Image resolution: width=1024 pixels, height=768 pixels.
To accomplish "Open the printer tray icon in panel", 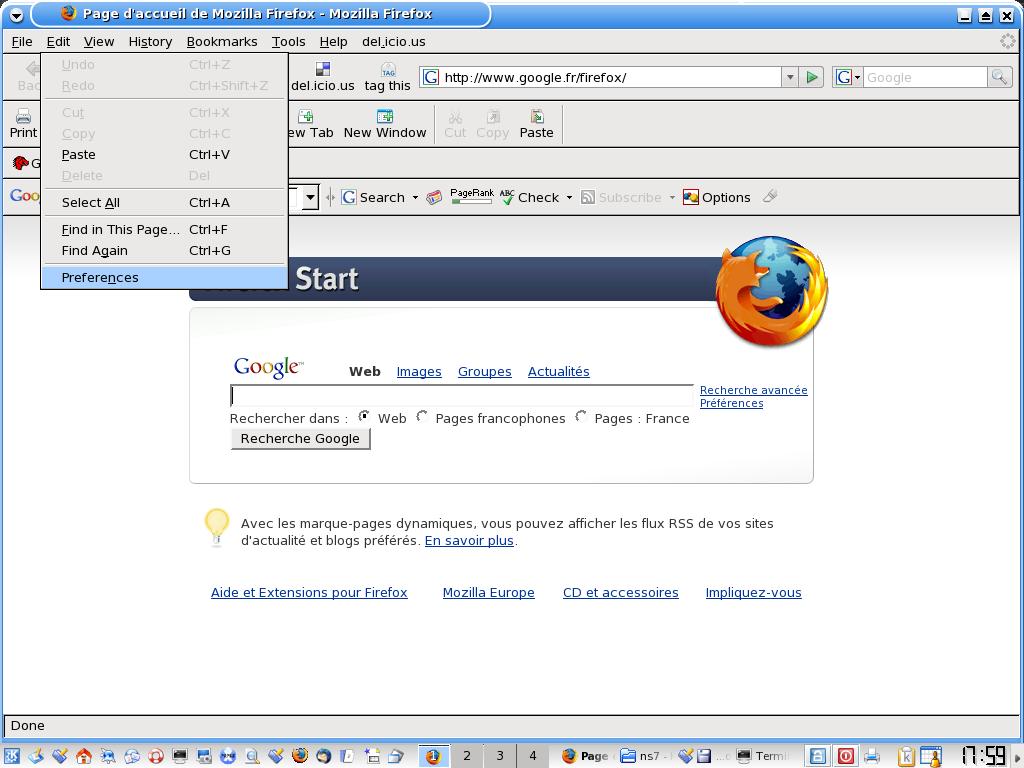I will [872, 756].
